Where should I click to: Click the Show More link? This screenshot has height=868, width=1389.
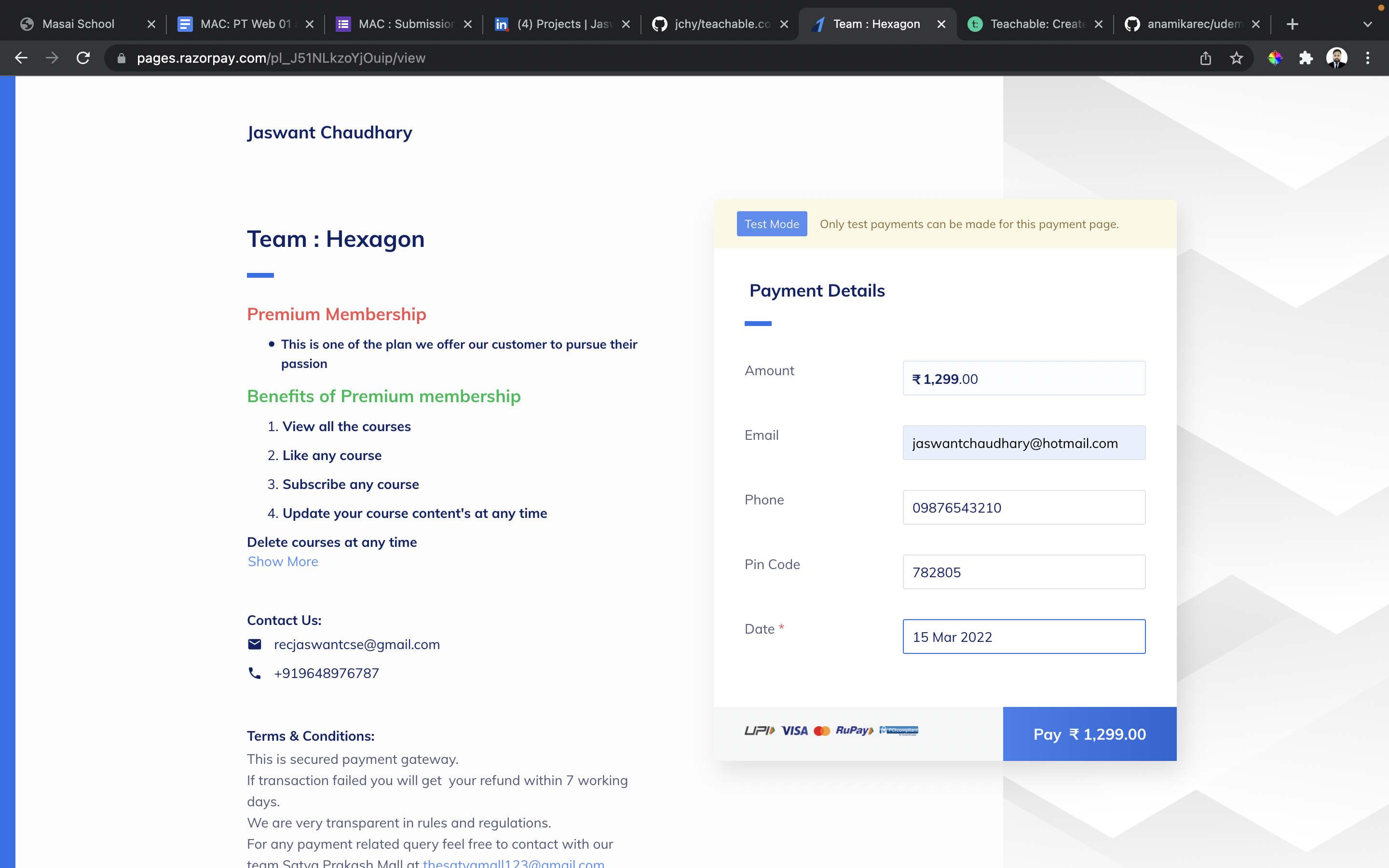pos(283,561)
